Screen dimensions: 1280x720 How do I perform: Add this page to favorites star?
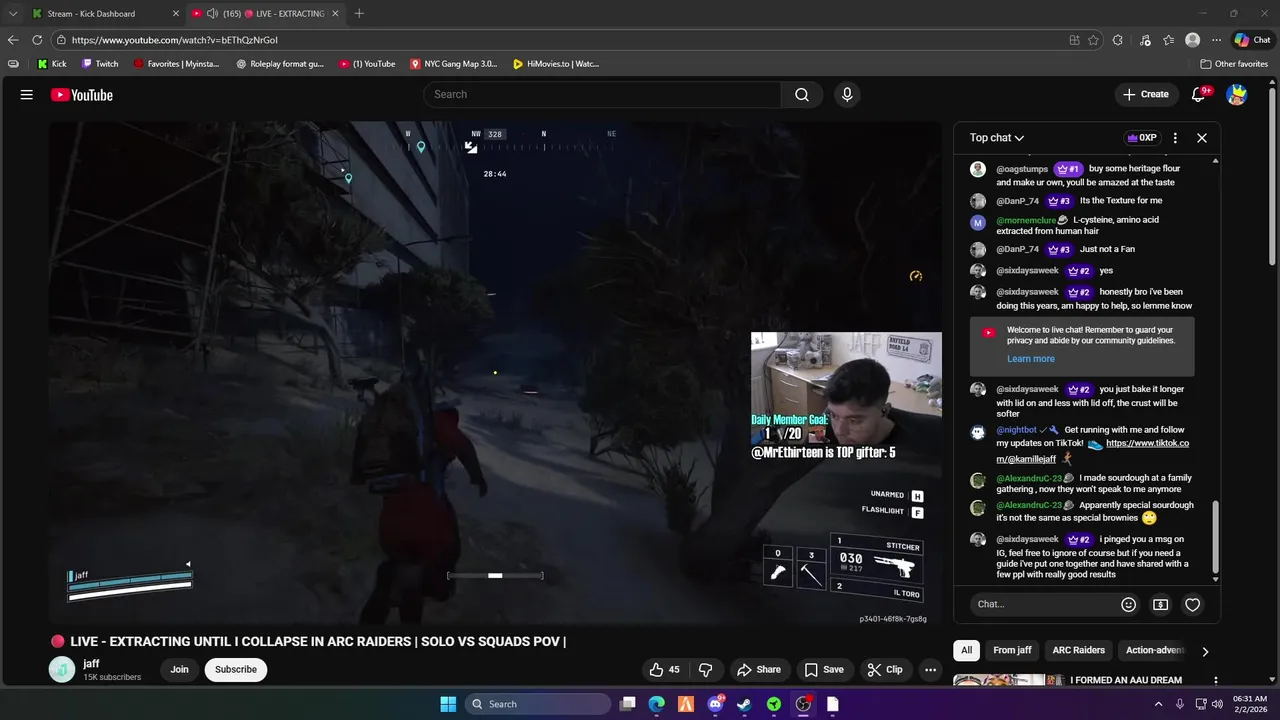pos(1093,40)
